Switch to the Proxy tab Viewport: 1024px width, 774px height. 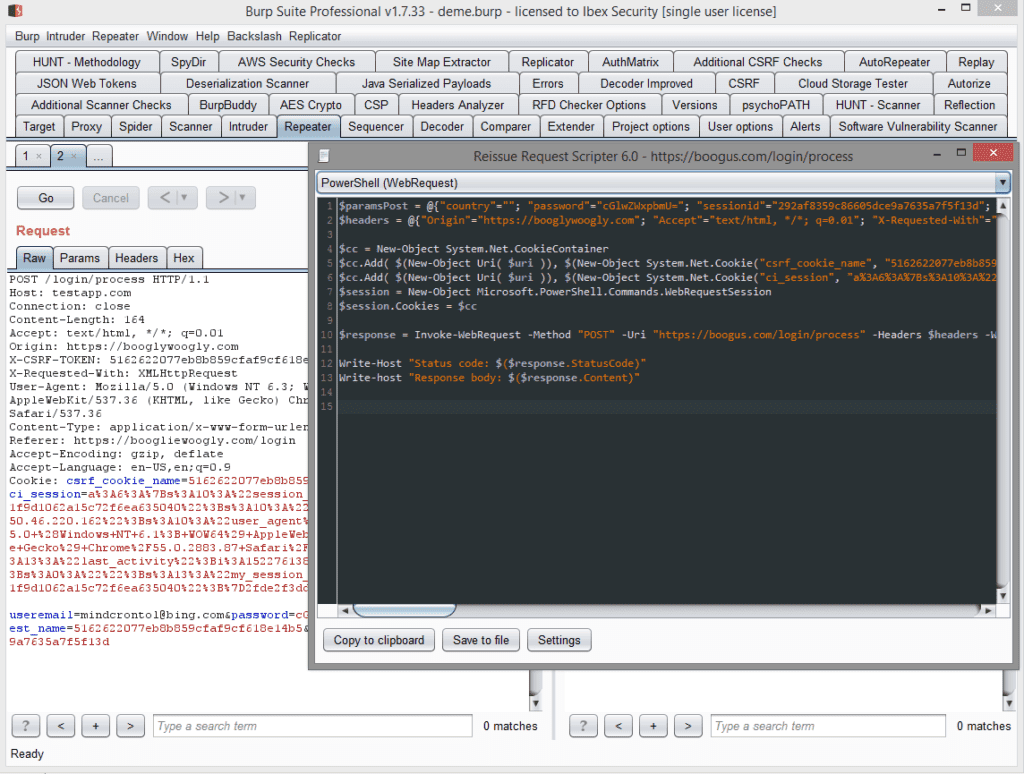tap(86, 127)
